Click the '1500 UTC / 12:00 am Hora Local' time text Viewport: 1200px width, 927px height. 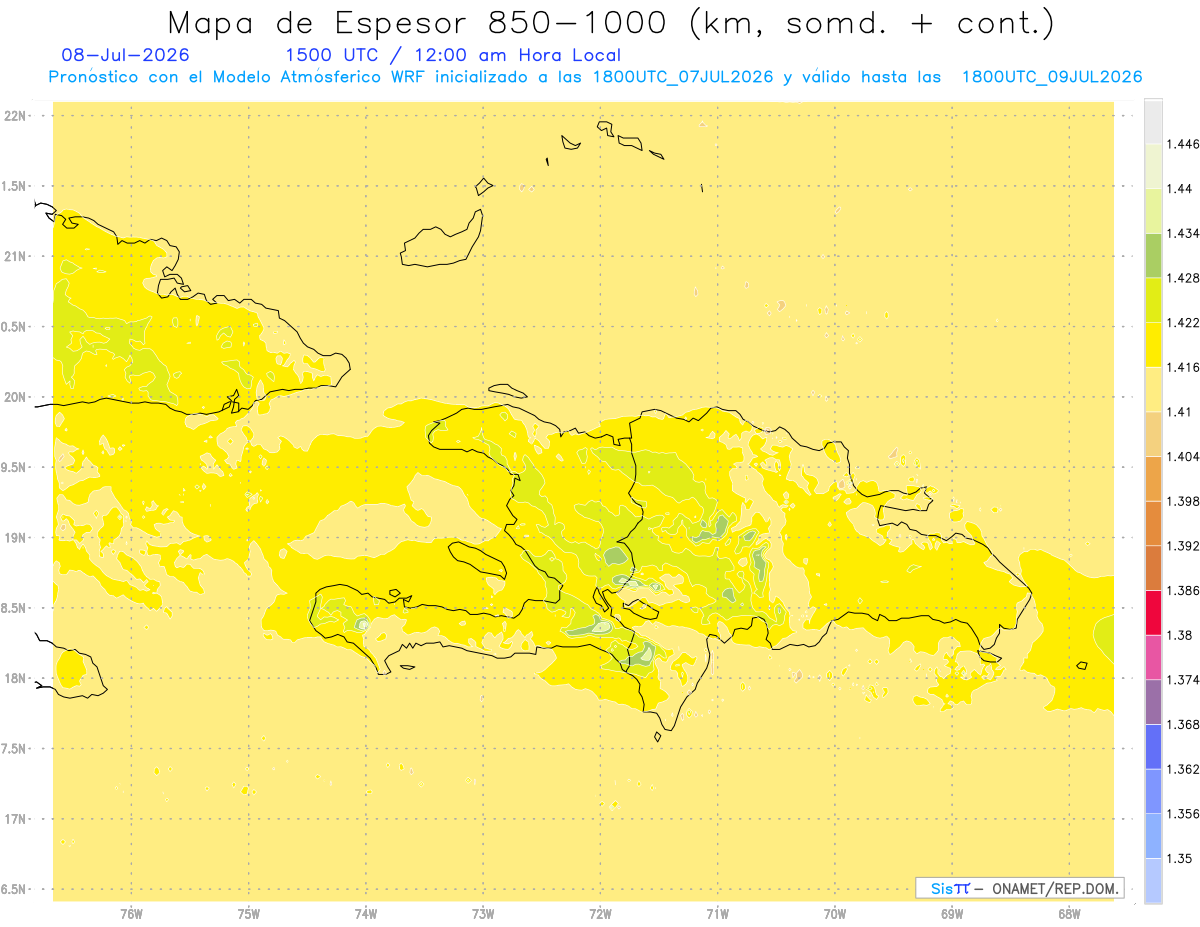click(453, 55)
